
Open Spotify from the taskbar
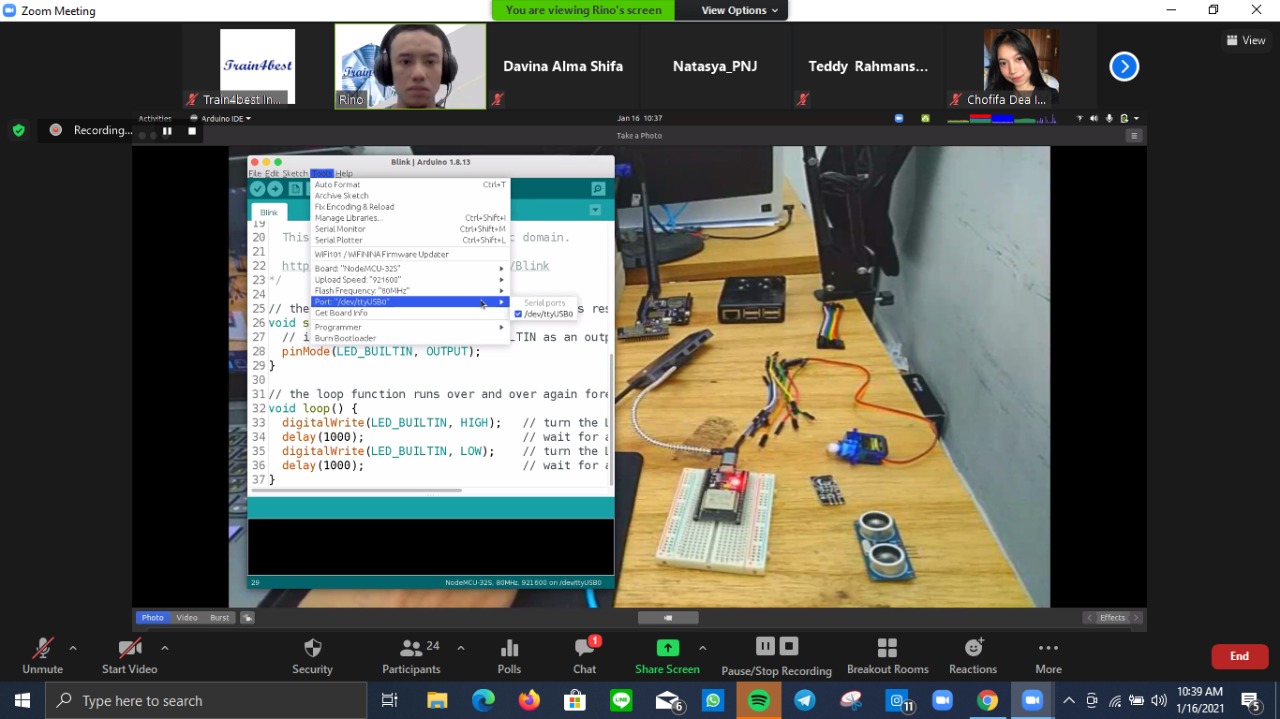(759, 701)
